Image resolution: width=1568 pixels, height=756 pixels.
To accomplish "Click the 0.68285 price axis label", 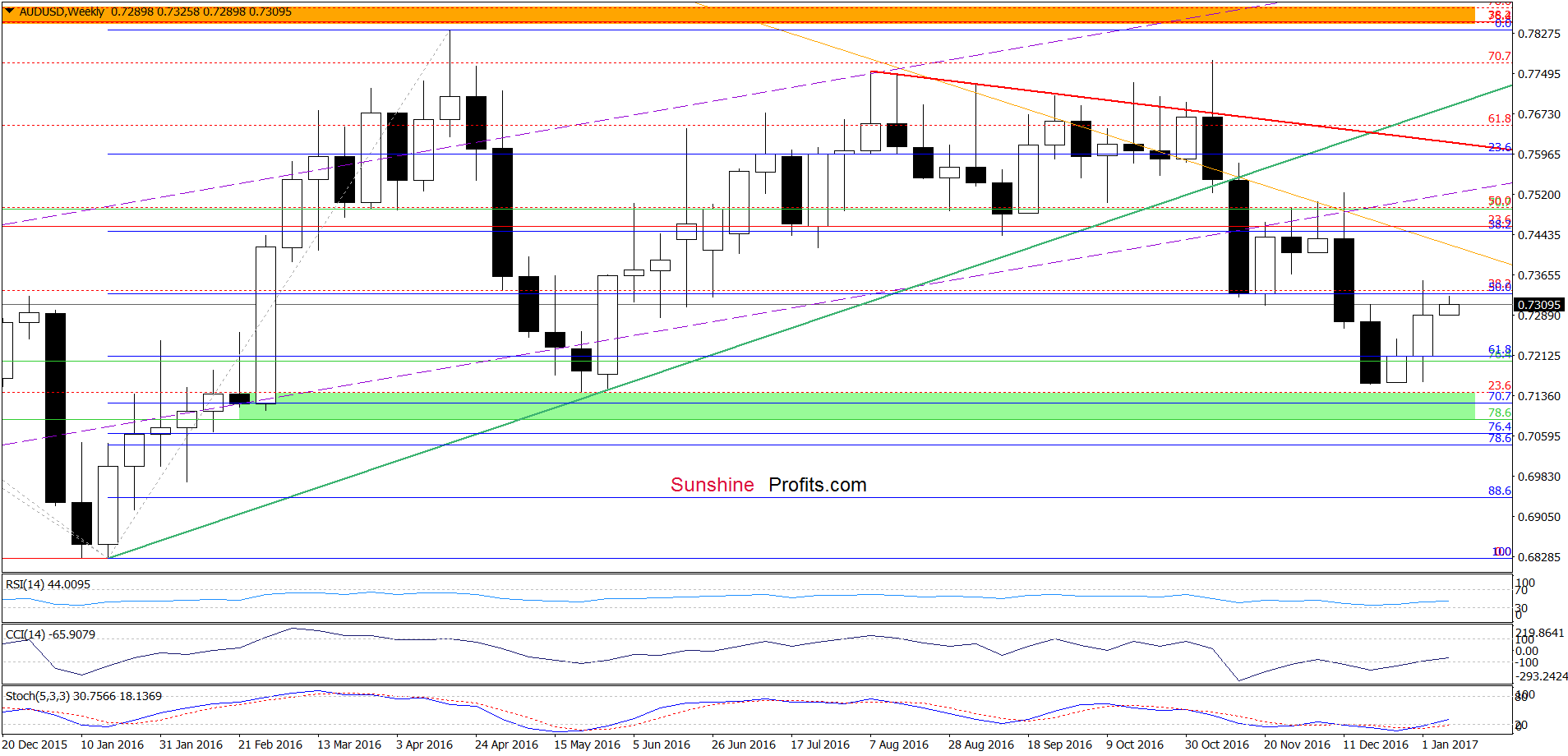I will pyautogui.click(x=1538, y=557).
